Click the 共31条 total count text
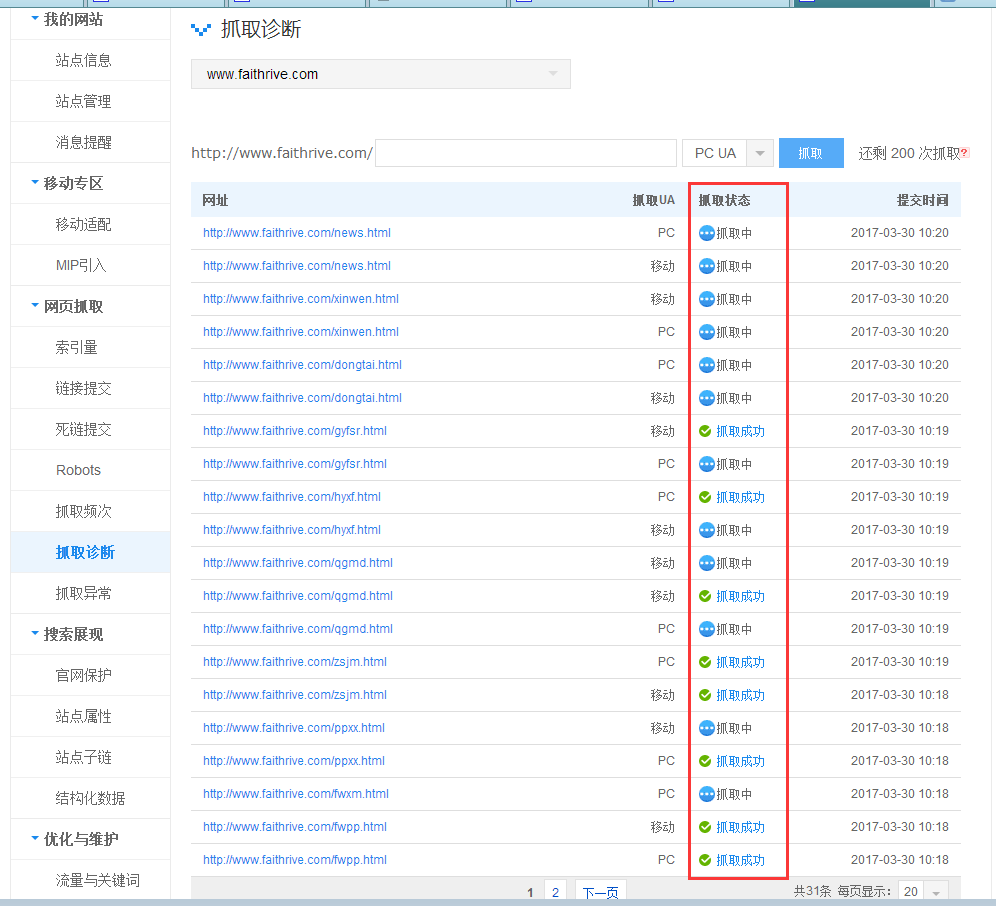The width and height of the screenshot is (996, 906). [x=812, y=891]
